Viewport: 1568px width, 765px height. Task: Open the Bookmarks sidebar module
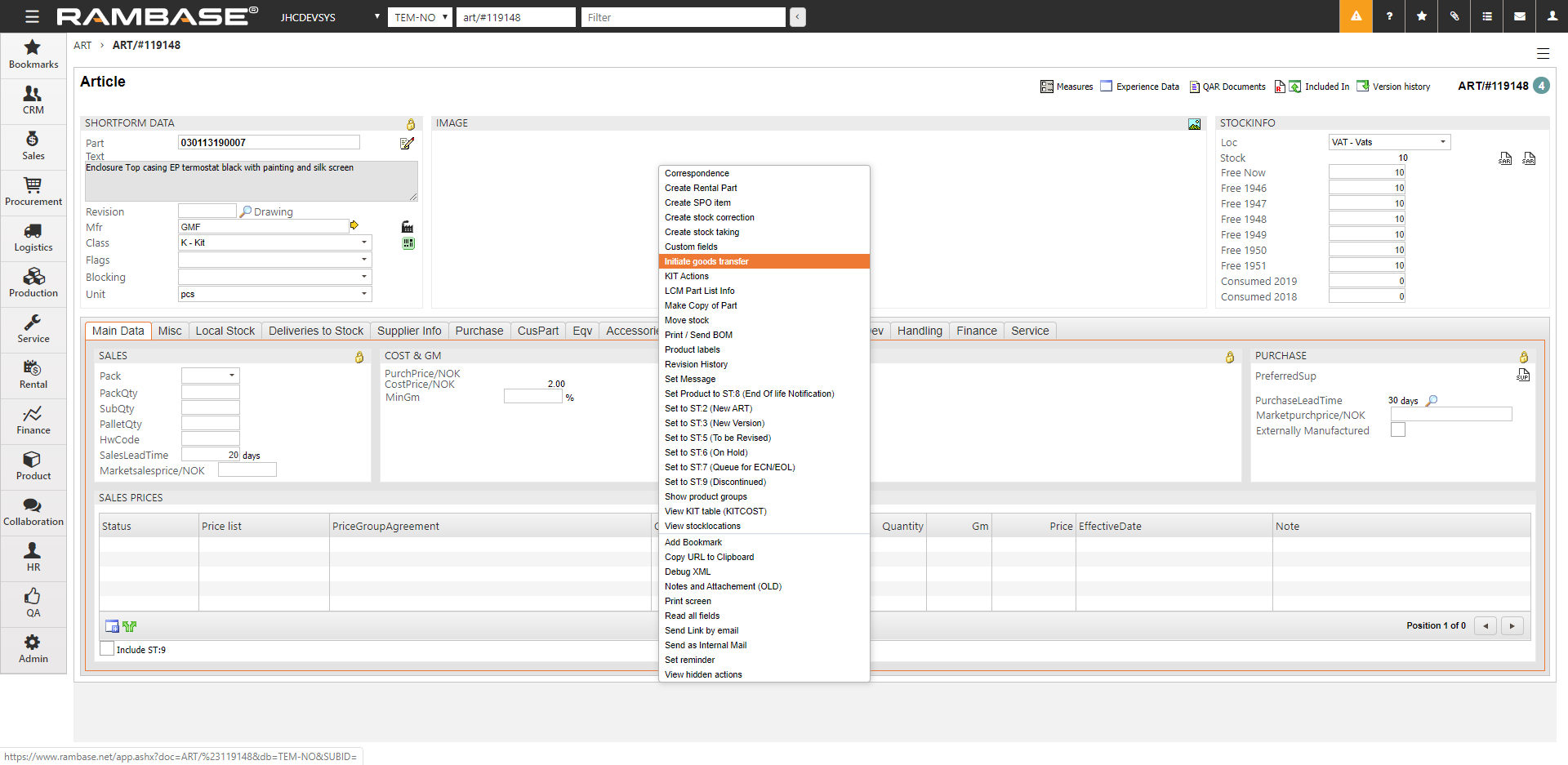(33, 54)
